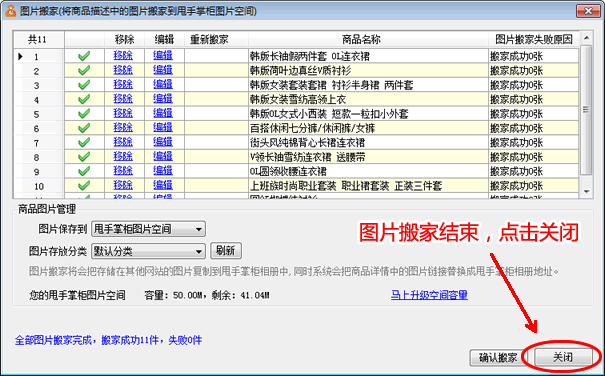Select row 9 OL圆领收腰连衣裙

click(x=296, y=171)
